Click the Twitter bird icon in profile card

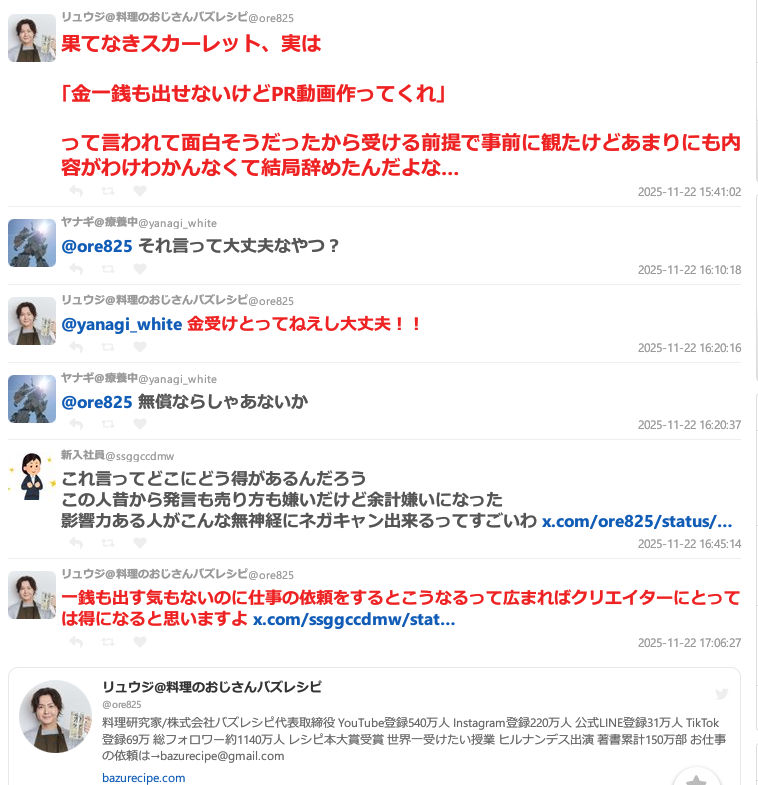[x=721, y=694]
